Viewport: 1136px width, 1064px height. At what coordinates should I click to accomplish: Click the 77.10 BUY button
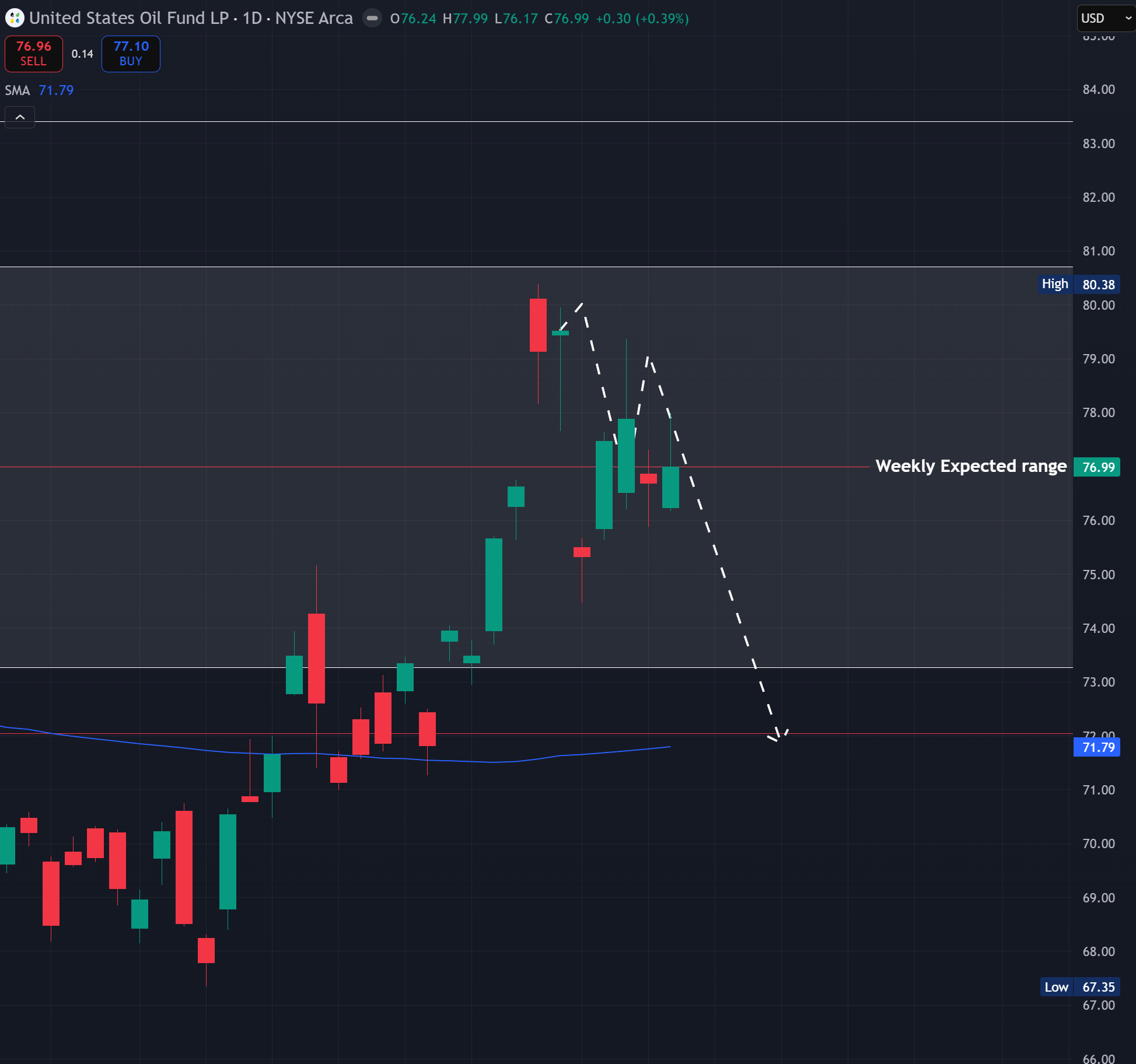pyautogui.click(x=131, y=54)
